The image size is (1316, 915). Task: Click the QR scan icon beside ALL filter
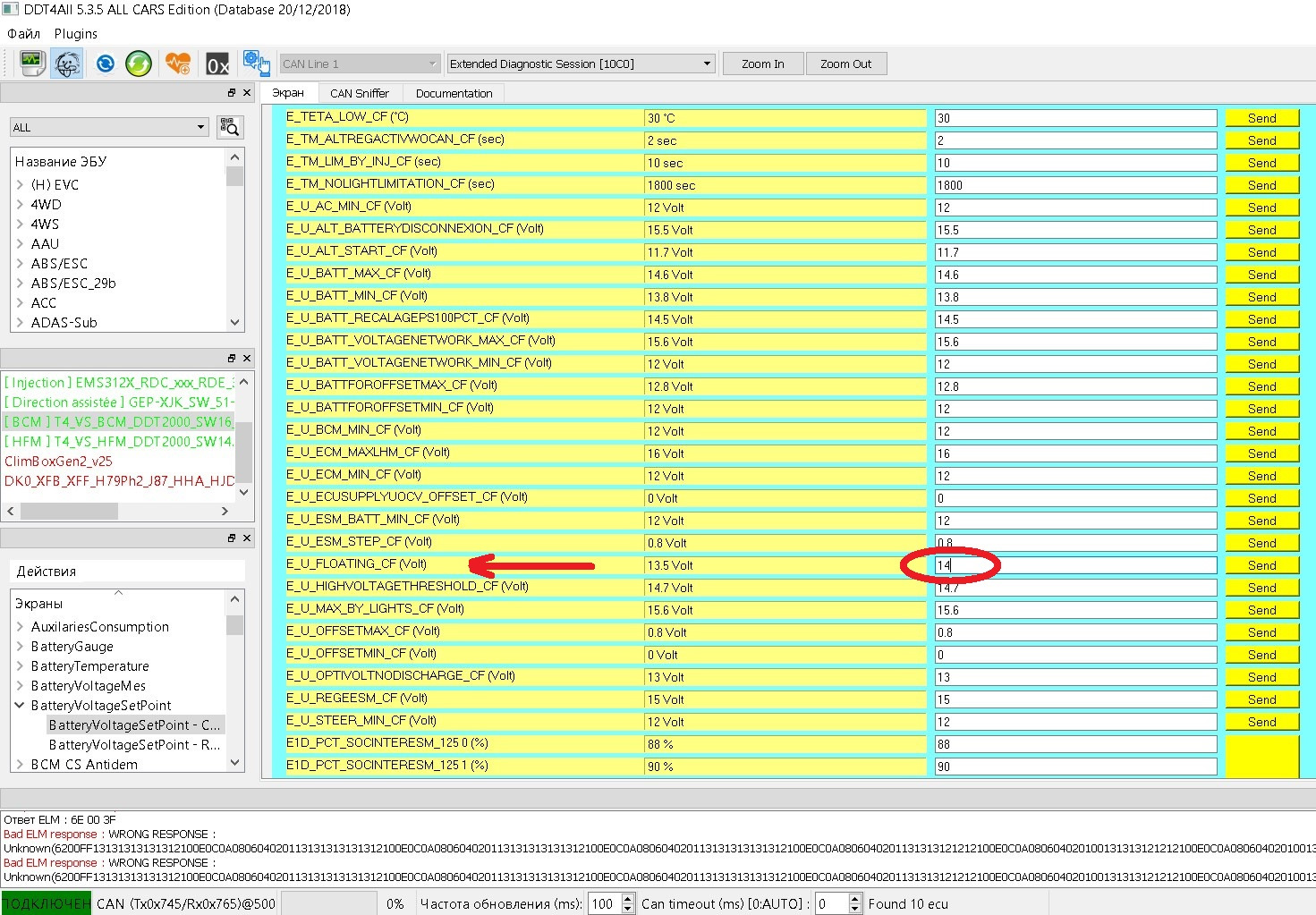(x=230, y=128)
